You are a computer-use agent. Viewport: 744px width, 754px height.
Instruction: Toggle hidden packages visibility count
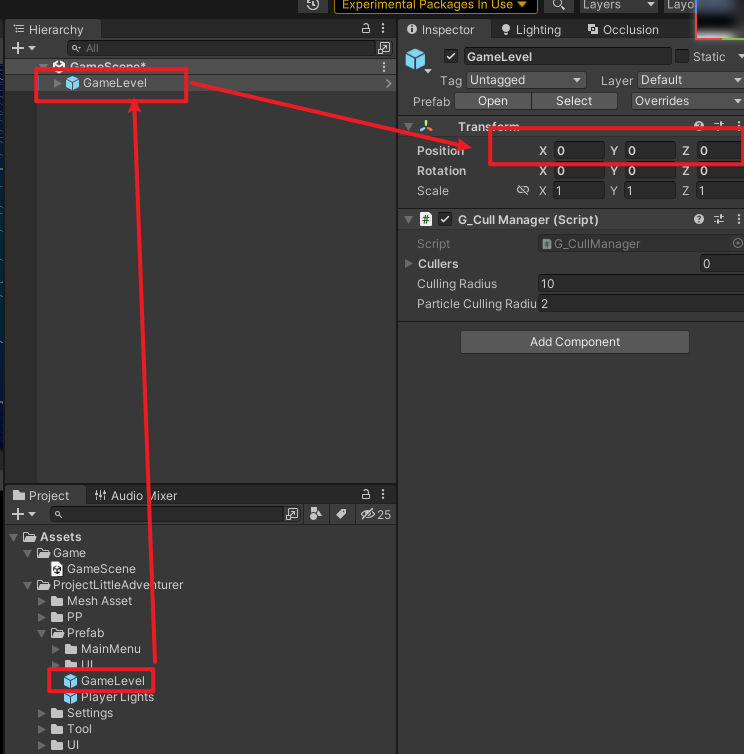pyautogui.click(x=375, y=514)
